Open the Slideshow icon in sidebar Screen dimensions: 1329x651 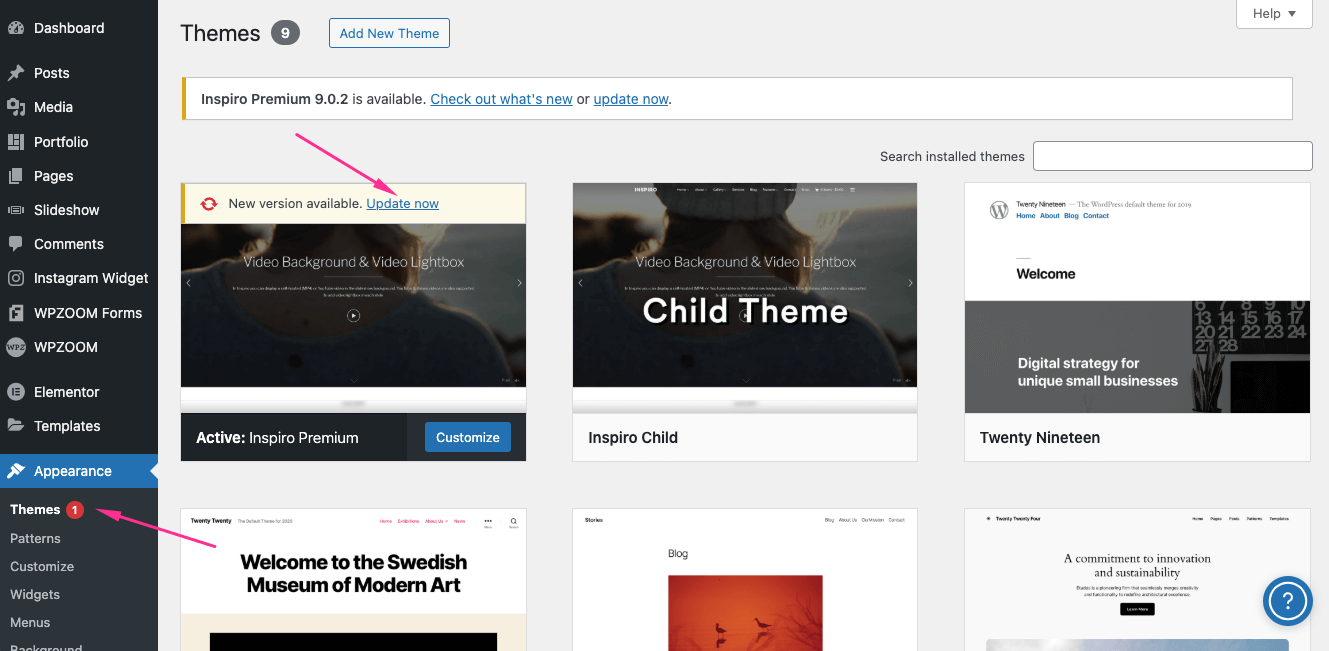(16, 210)
